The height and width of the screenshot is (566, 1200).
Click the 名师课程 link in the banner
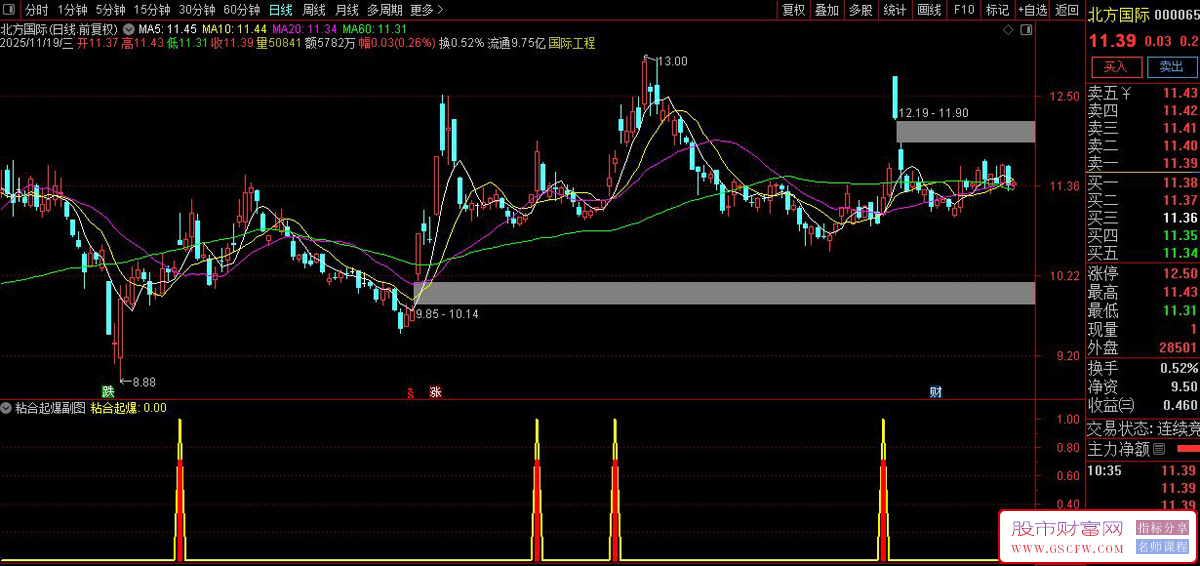point(1163,547)
